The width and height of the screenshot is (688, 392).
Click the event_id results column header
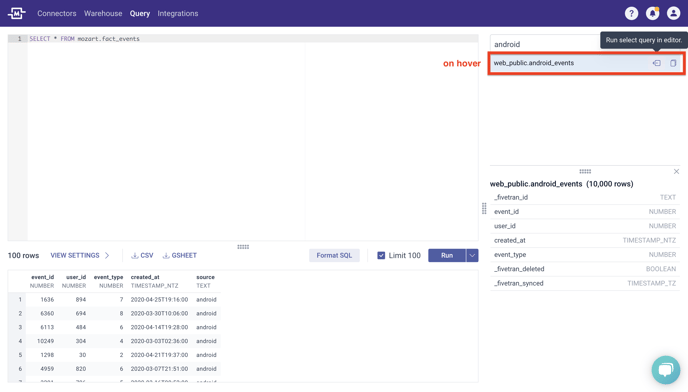42,281
